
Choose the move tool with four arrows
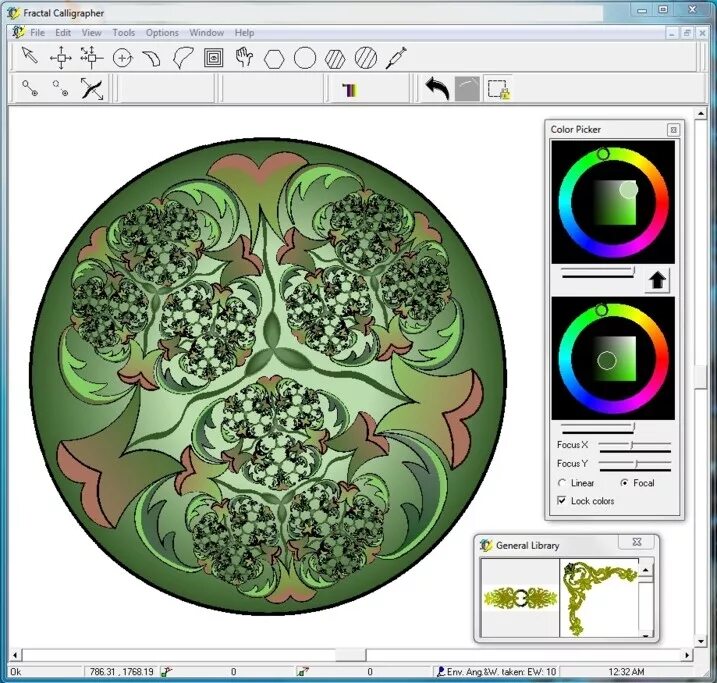61,58
